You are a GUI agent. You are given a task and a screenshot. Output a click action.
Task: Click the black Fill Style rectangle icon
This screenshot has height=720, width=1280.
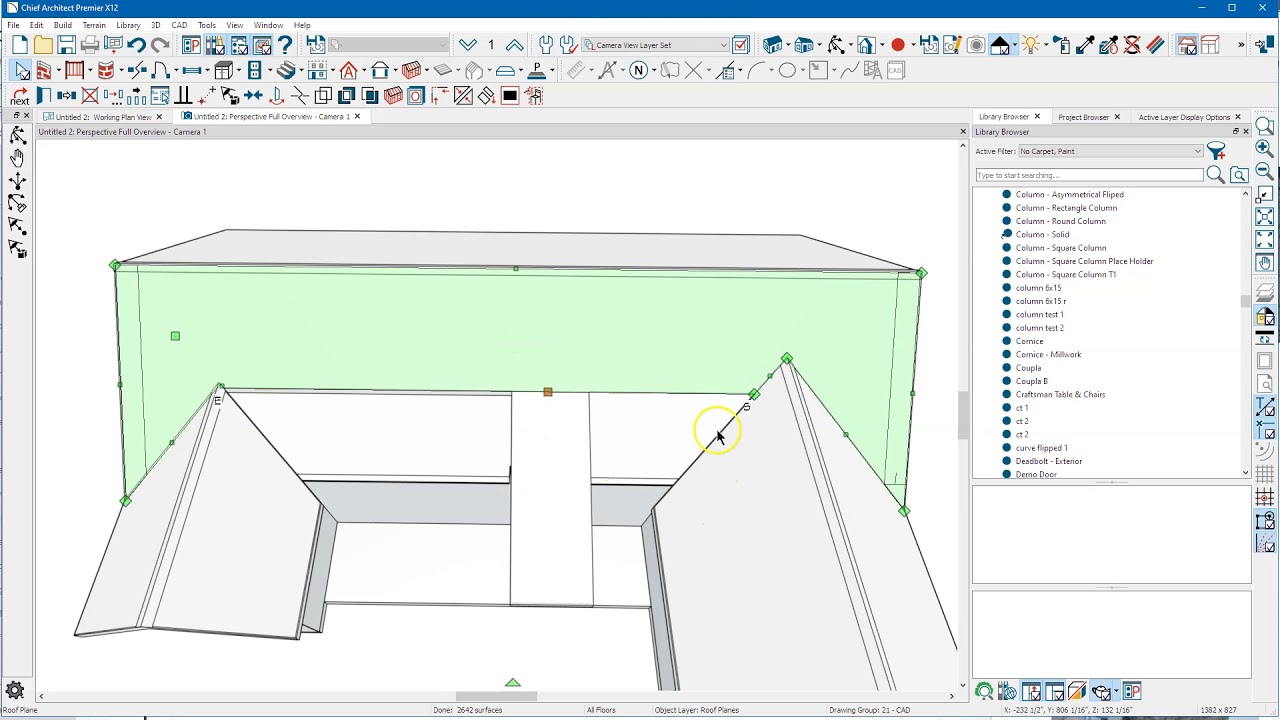pyautogui.click(x=510, y=96)
